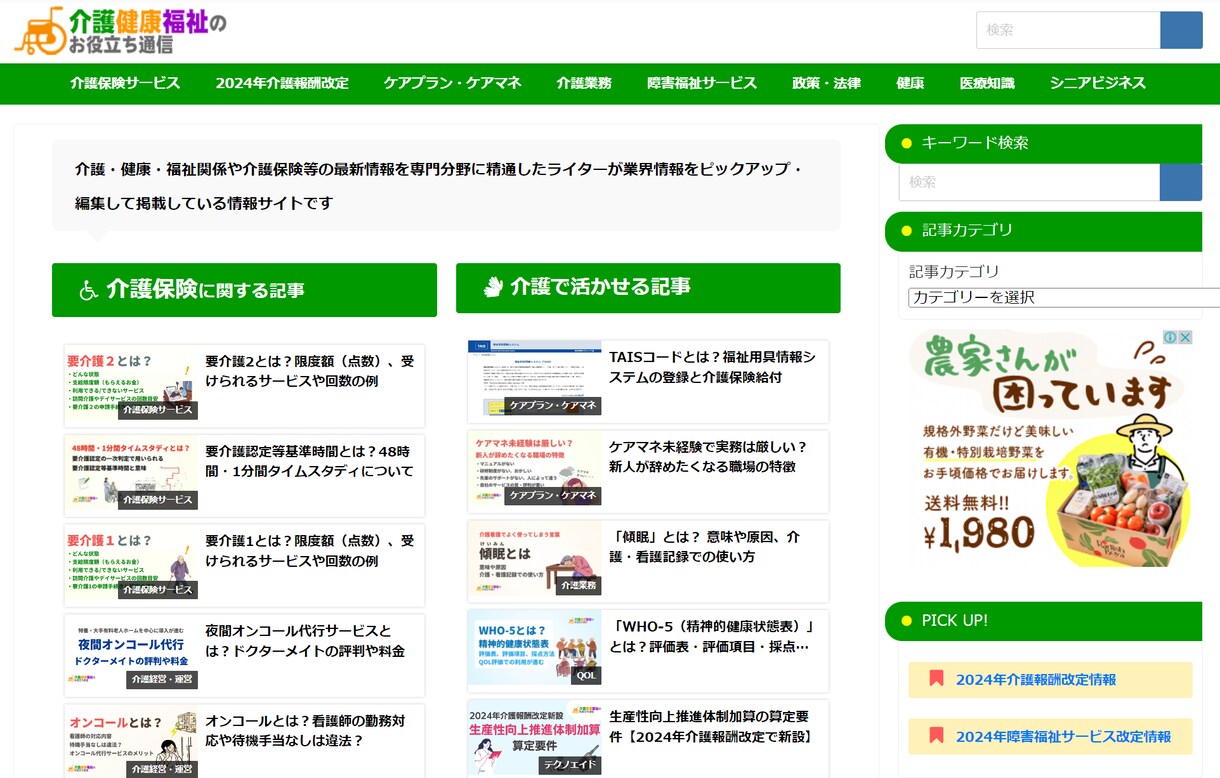This screenshot has width=1220, height=778.
Task: Open article TAISコードとは？福祉用具情報システム
Action: 712,367
